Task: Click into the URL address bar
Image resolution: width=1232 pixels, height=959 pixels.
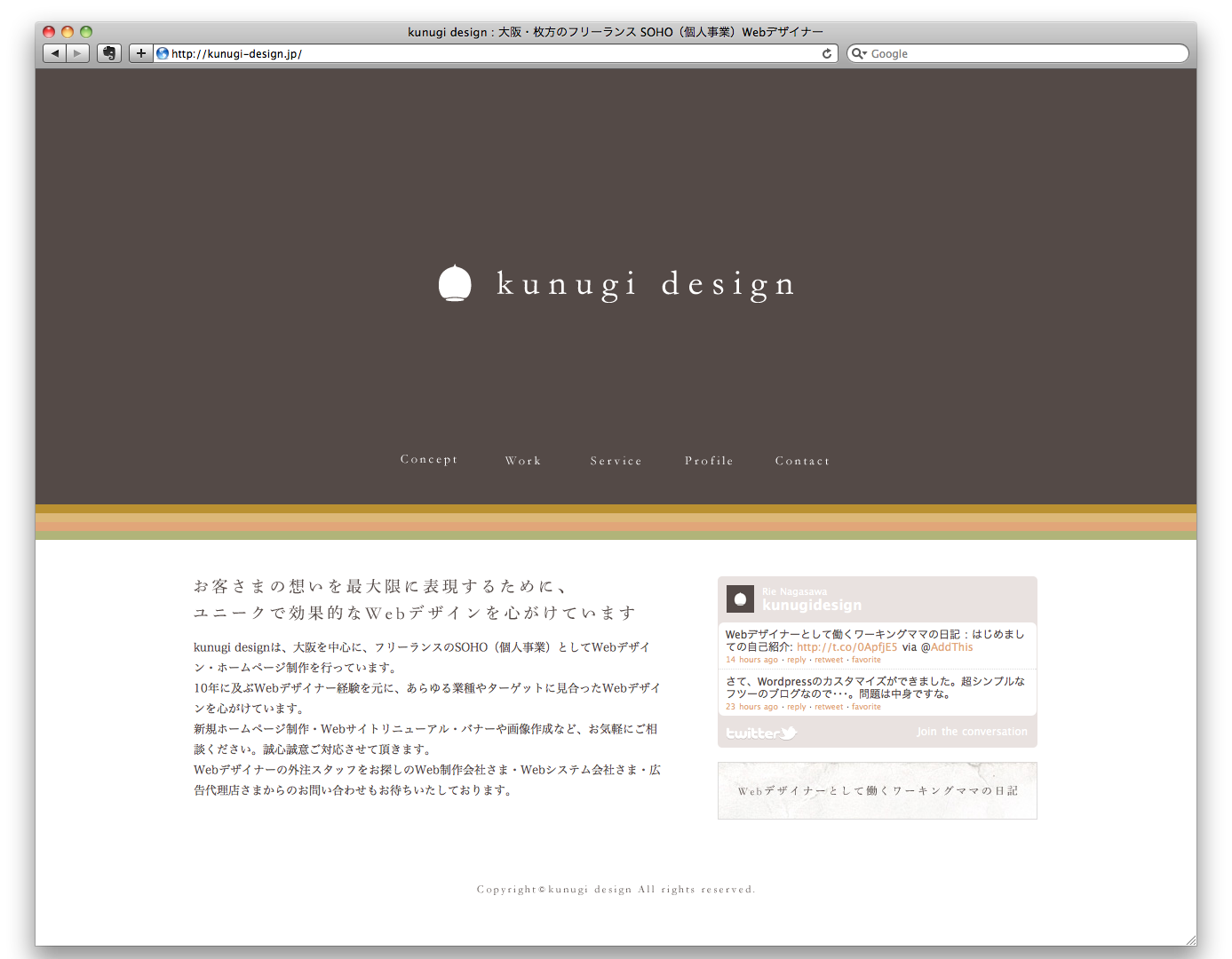Action: point(489,53)
